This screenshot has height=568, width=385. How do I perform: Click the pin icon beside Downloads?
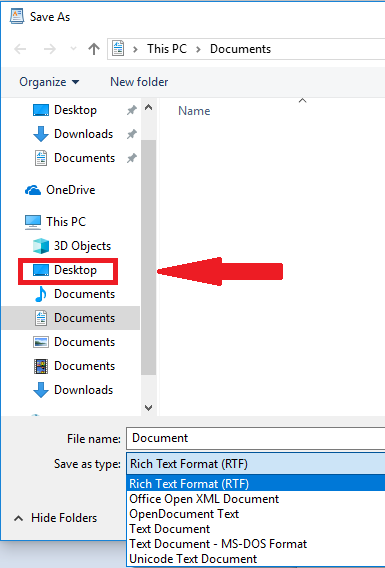pyautogui.click(x=131, y=134)
